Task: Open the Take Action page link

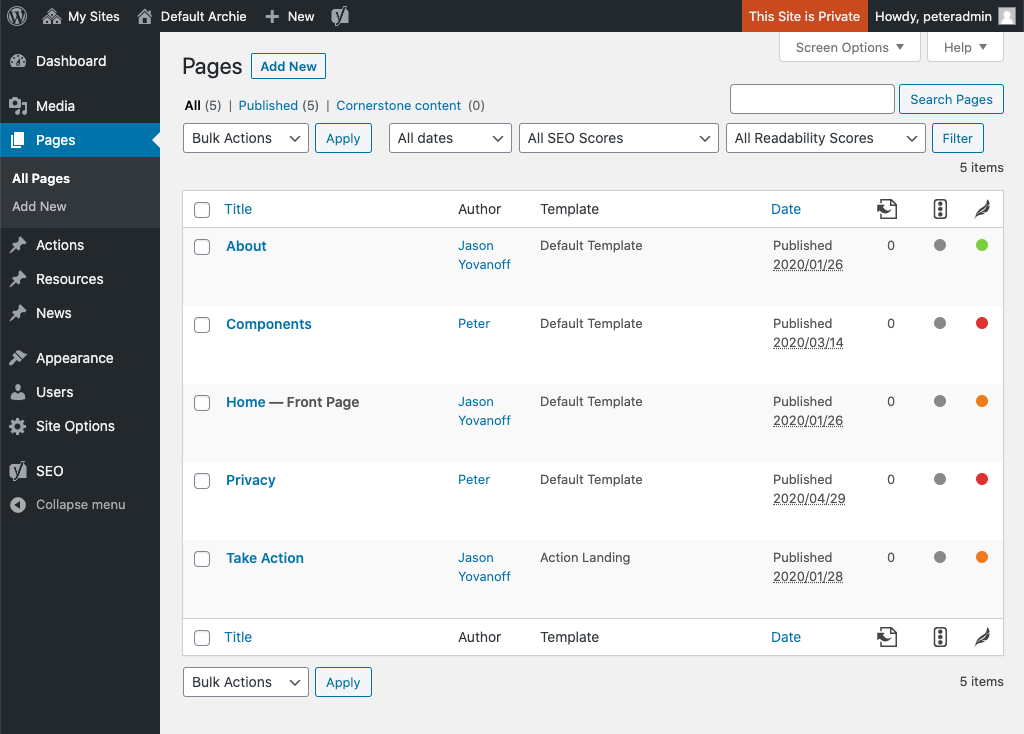Action: tap(265, 558)
